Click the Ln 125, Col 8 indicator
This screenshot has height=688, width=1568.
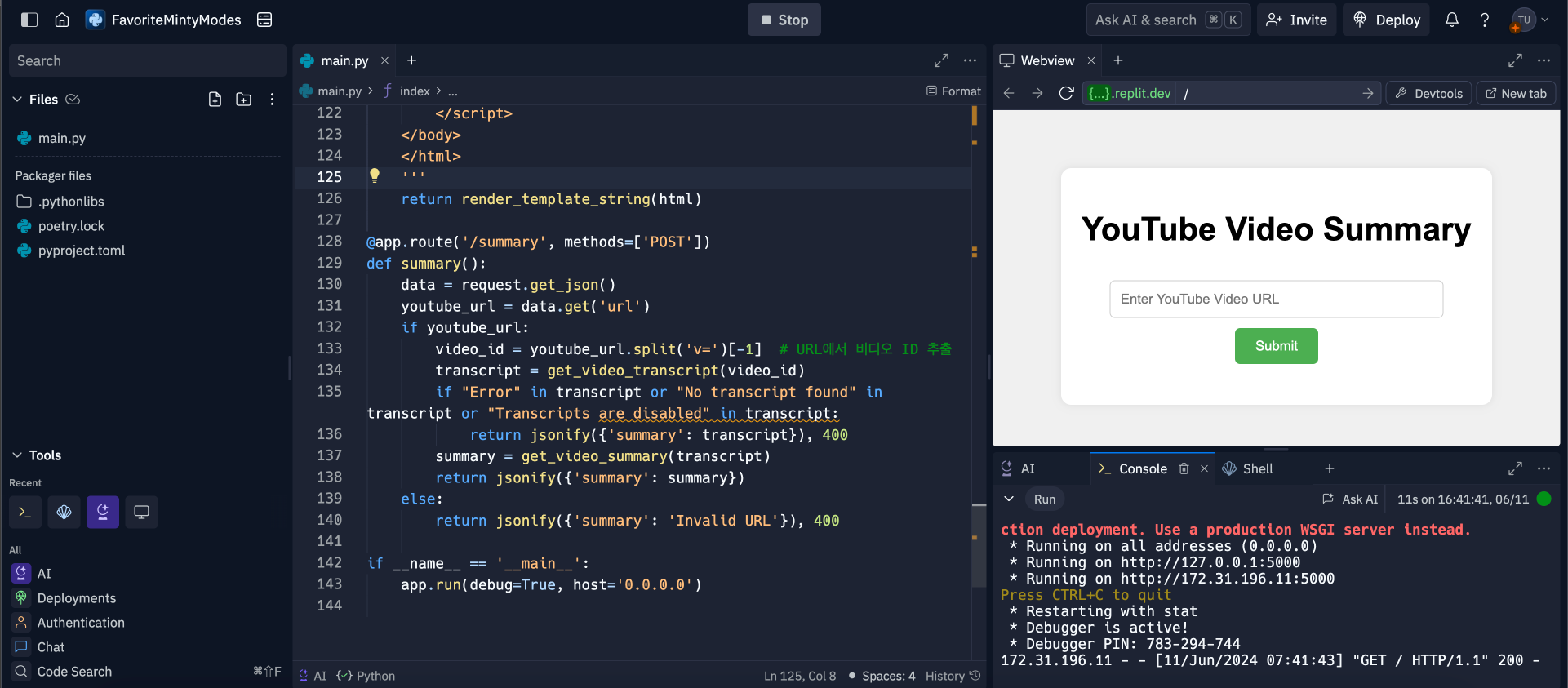[x=800, y=676]
